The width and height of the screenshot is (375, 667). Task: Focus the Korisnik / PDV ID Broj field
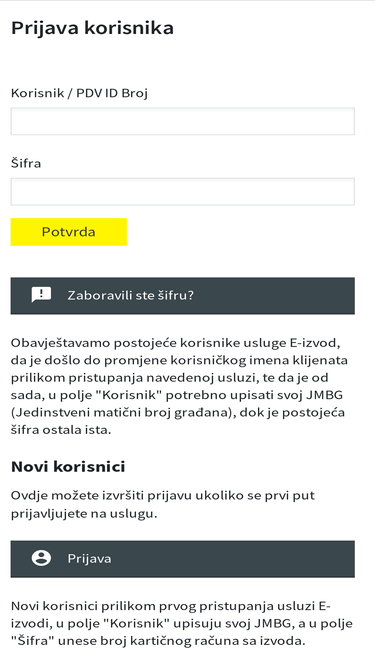point(182,121)
